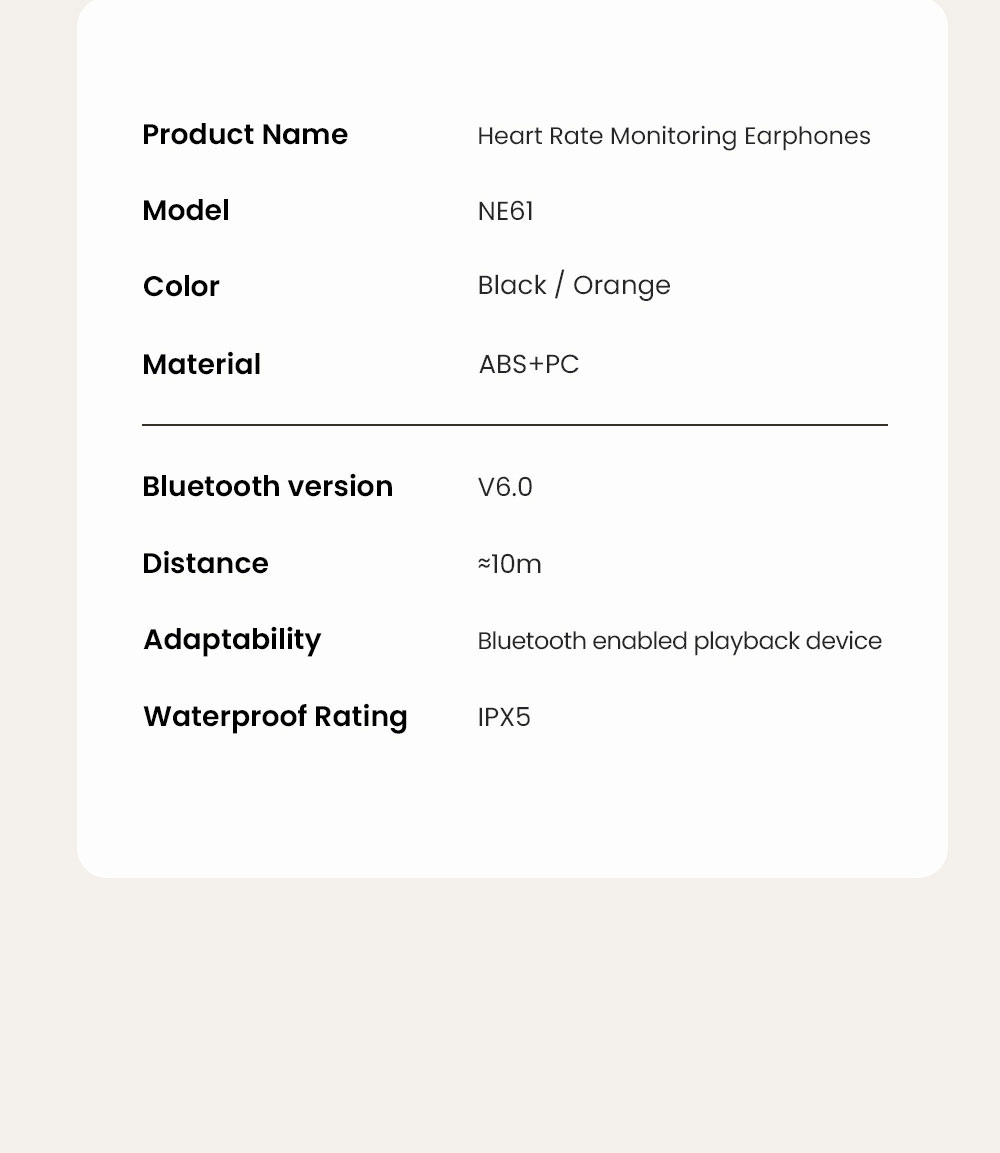This screenshot has width=1000, height=1153.
Task: Select the ABS+PC material value
Action: click(528, 365)
